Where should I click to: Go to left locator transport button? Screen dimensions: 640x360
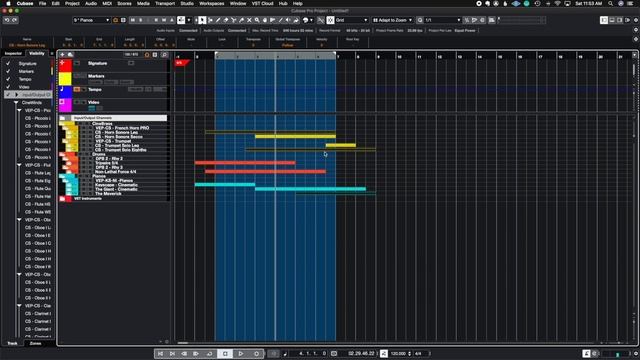pos(160,353)
